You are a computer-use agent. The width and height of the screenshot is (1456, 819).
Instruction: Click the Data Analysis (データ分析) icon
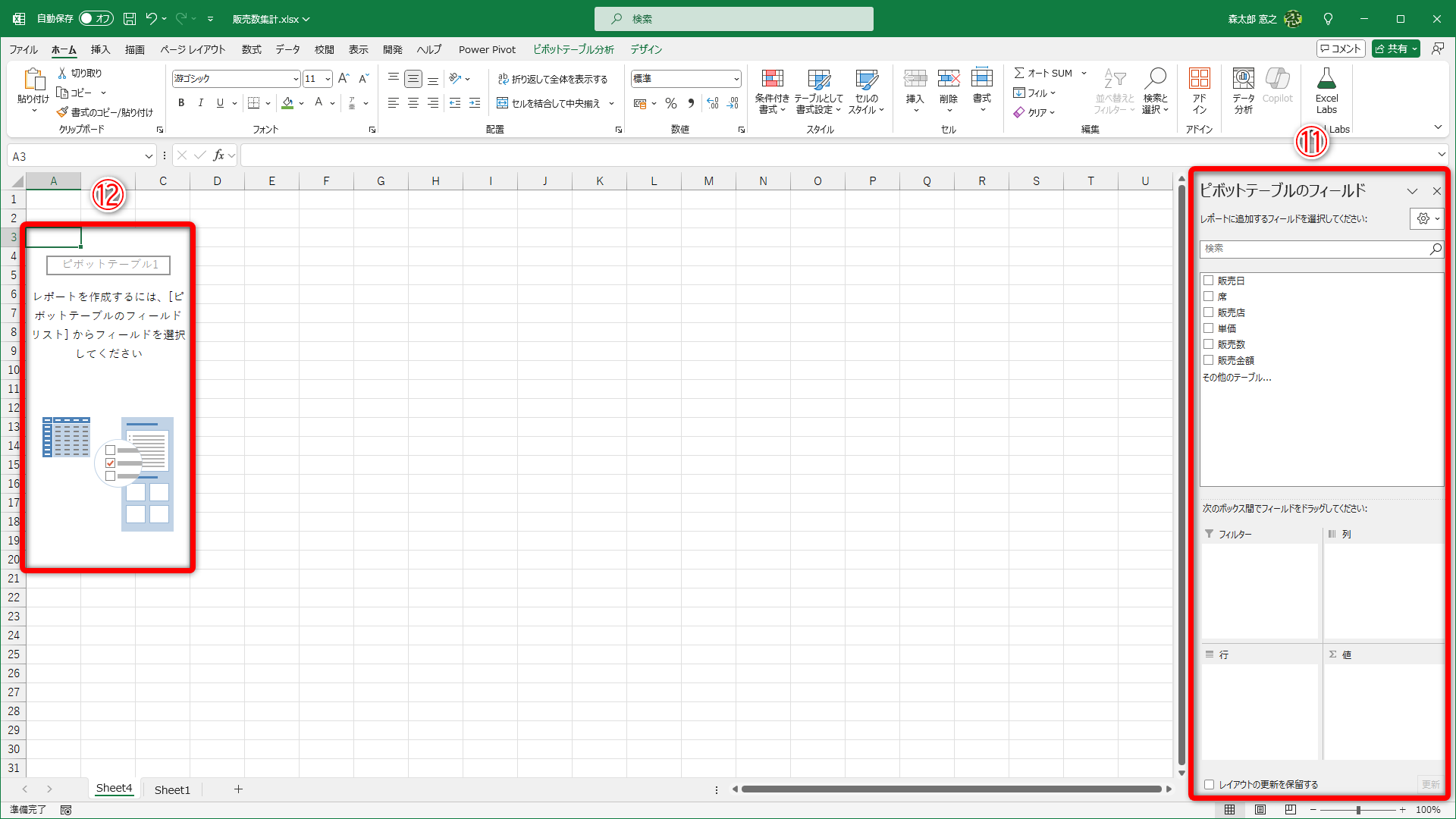coord(1243,79)
